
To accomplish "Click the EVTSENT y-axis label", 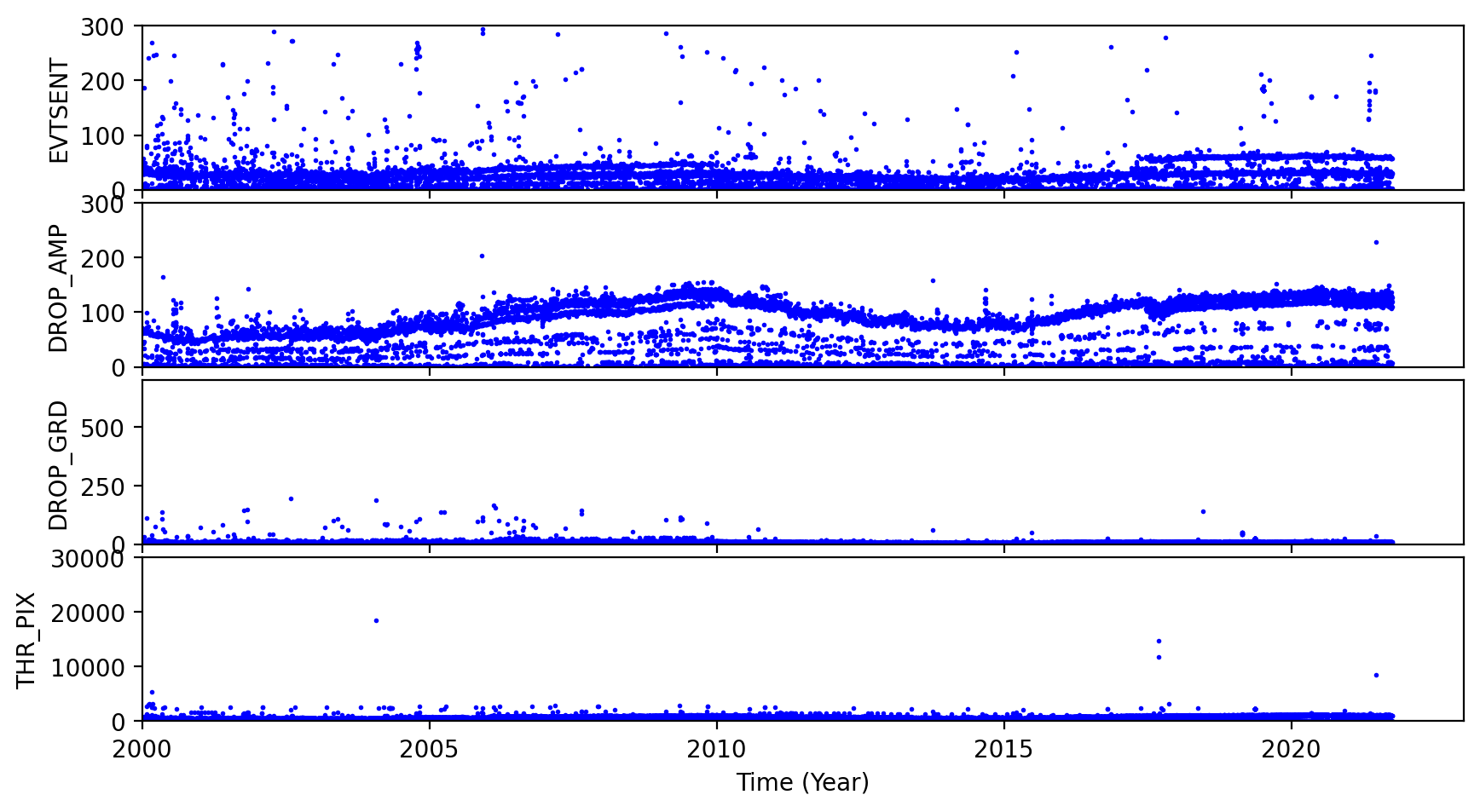I will pos(59,110).
